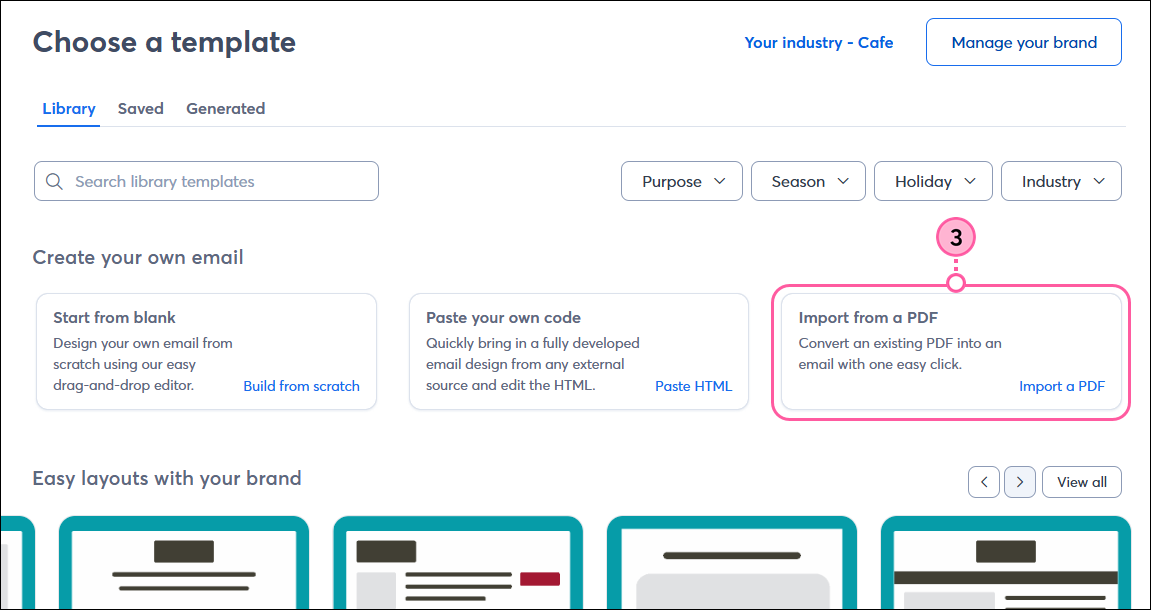Click the Manage your brand button

click(1023, 42)
